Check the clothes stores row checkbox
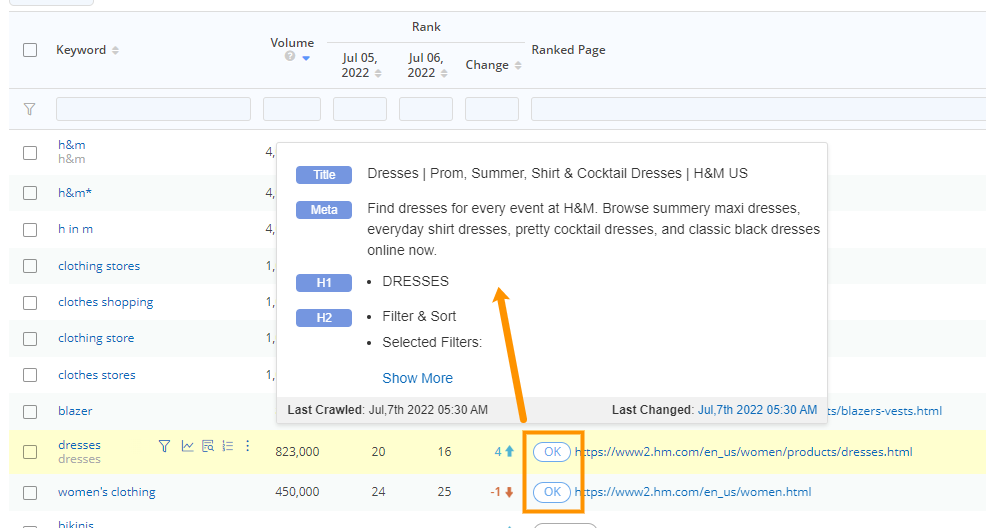Image resolution: width=986 pixels, height=528 pixels. click(30, 375)
